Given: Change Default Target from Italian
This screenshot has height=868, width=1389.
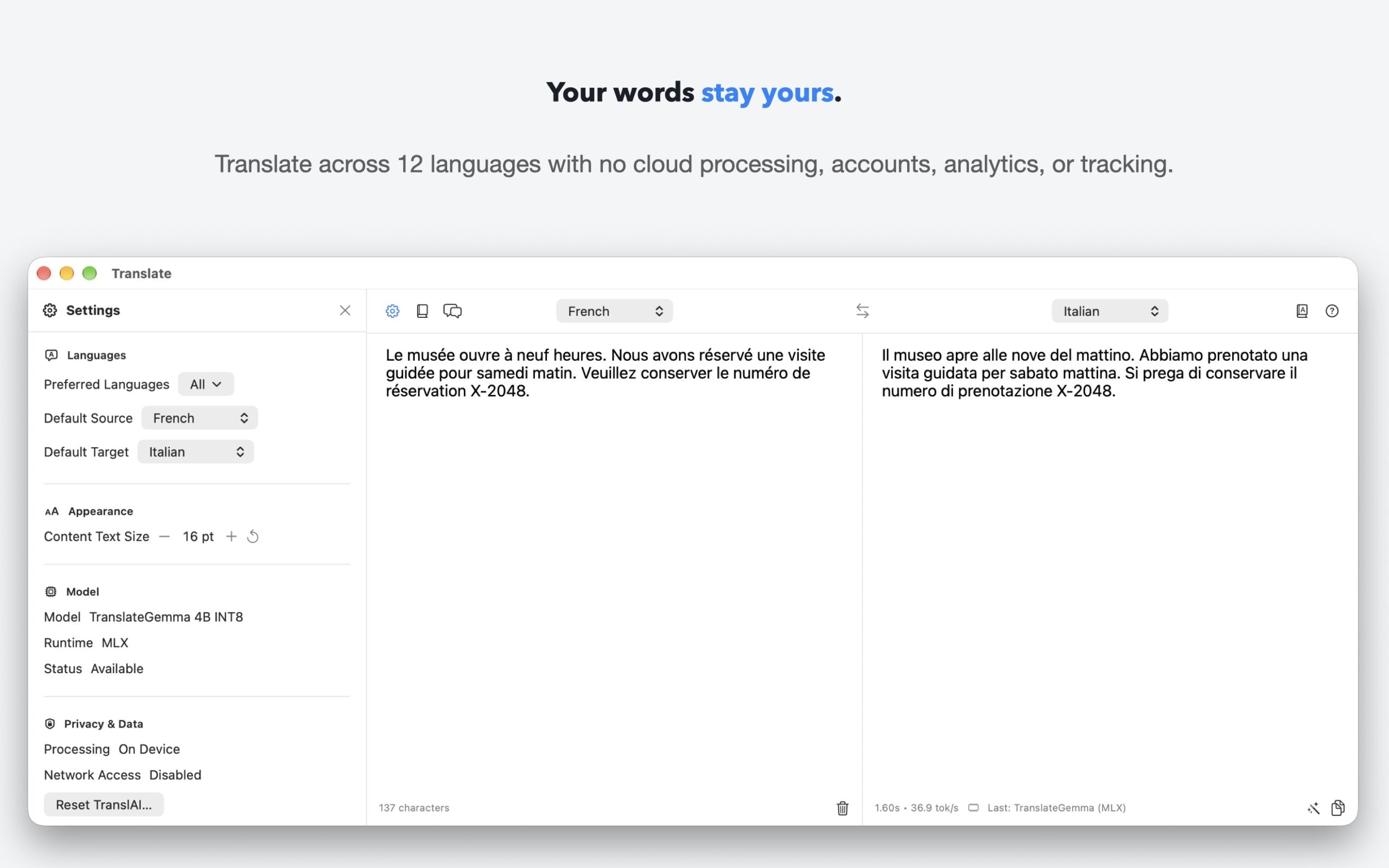Looking at the screenshot, I should point(195,452).
